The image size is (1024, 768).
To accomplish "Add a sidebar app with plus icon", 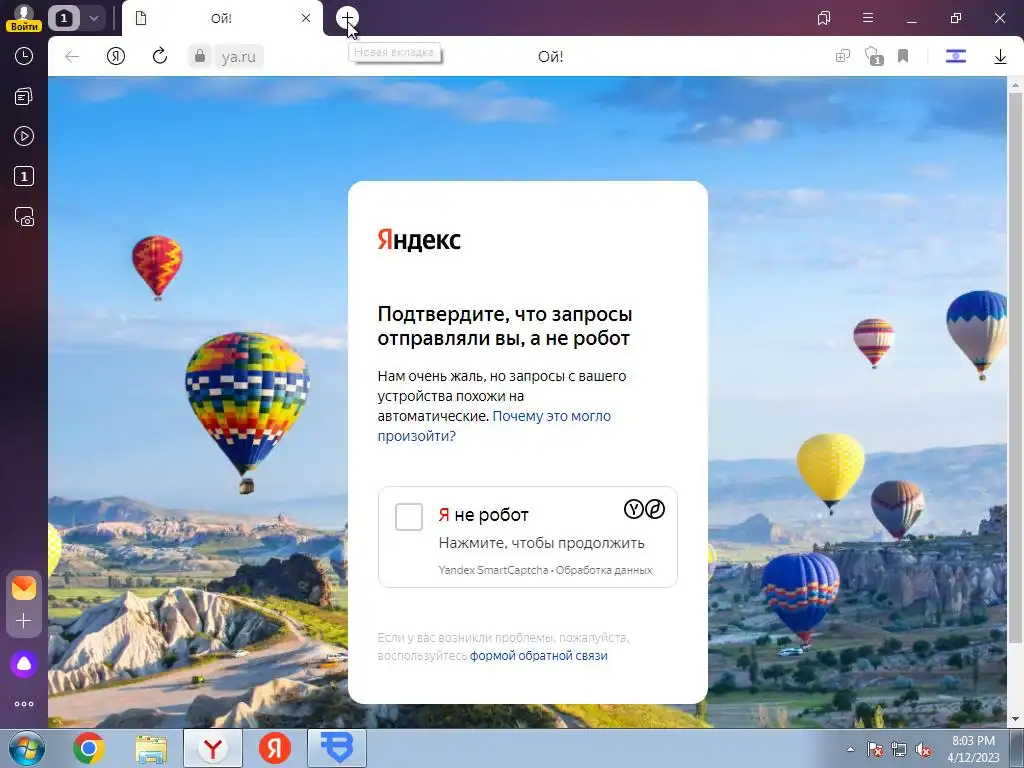I will tap(24, 620).
